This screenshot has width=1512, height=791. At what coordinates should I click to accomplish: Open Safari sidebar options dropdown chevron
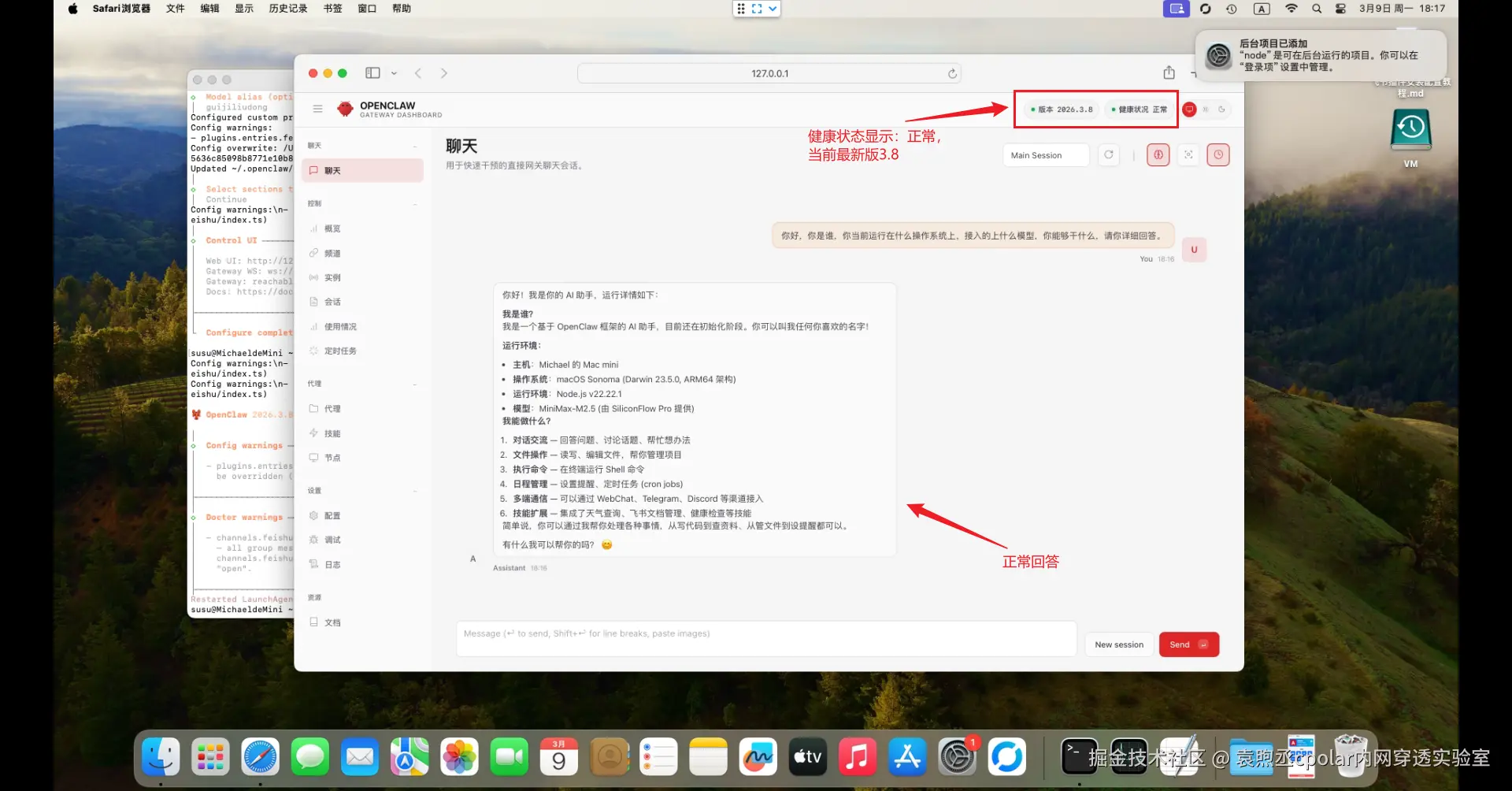[394, 73]
